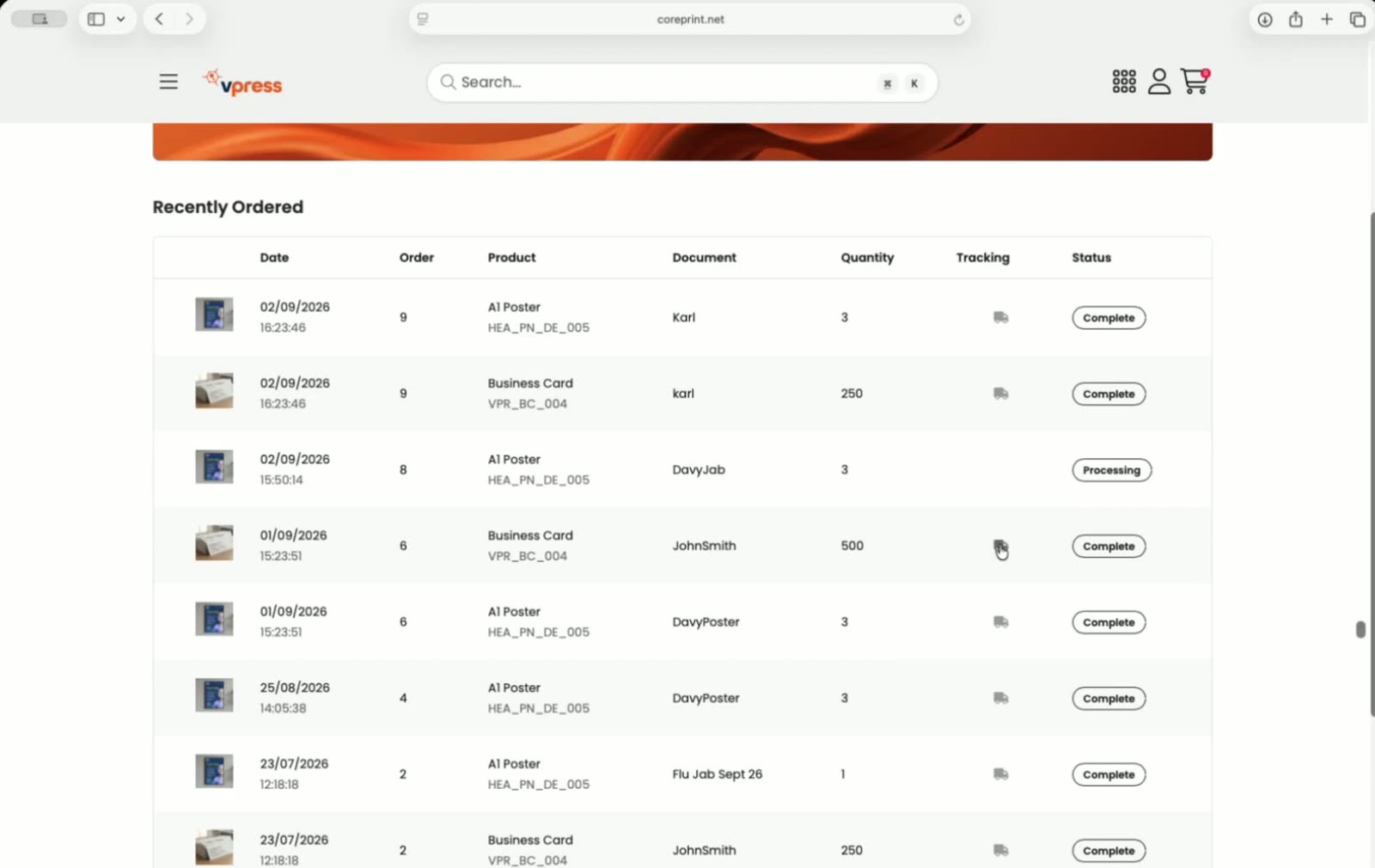Click the coreprint.net address bar
1375x868 pixels.
point(690,19)
